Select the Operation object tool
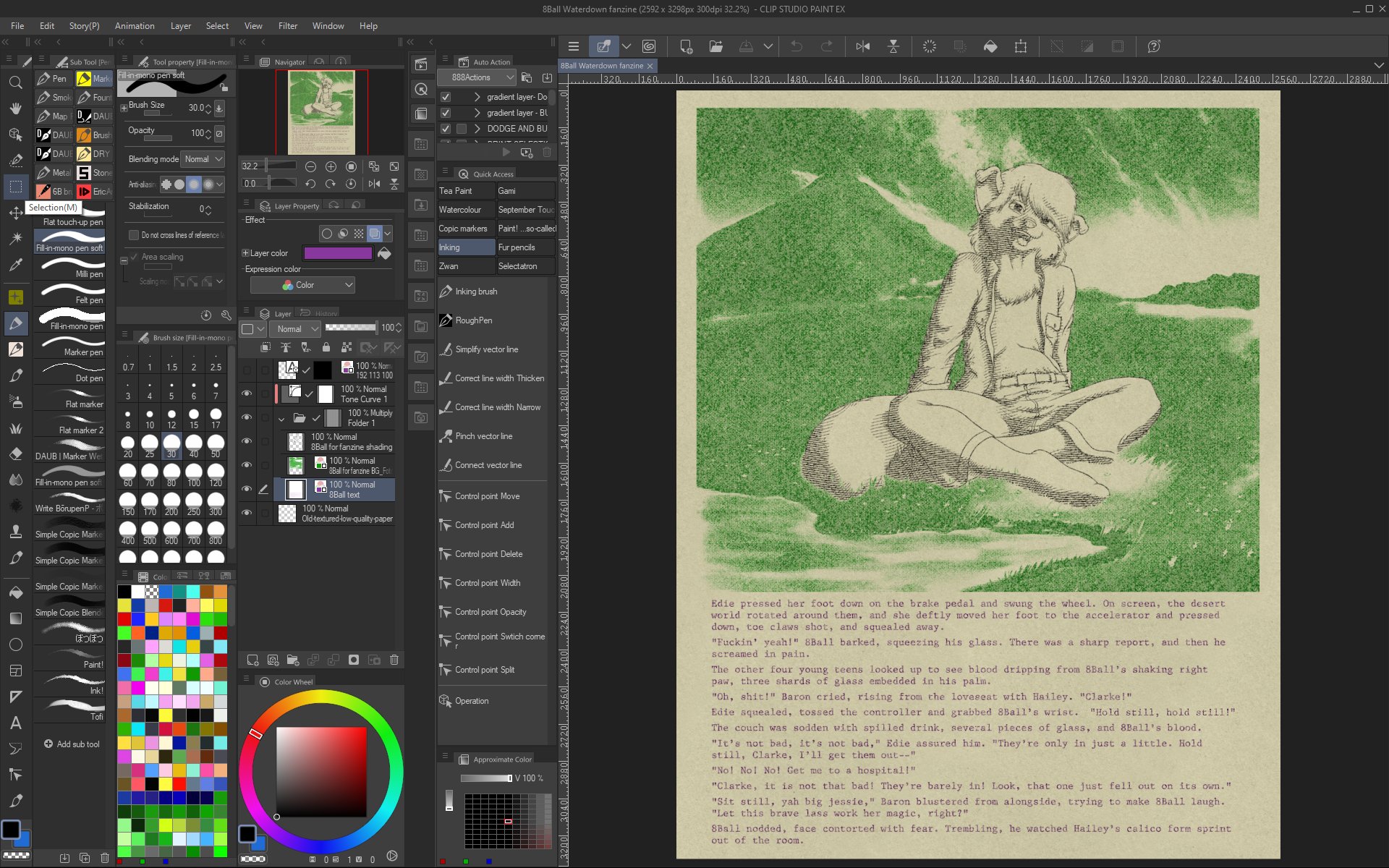The width and height of the screenshot is (1389, 868). (x=15, y=135)
